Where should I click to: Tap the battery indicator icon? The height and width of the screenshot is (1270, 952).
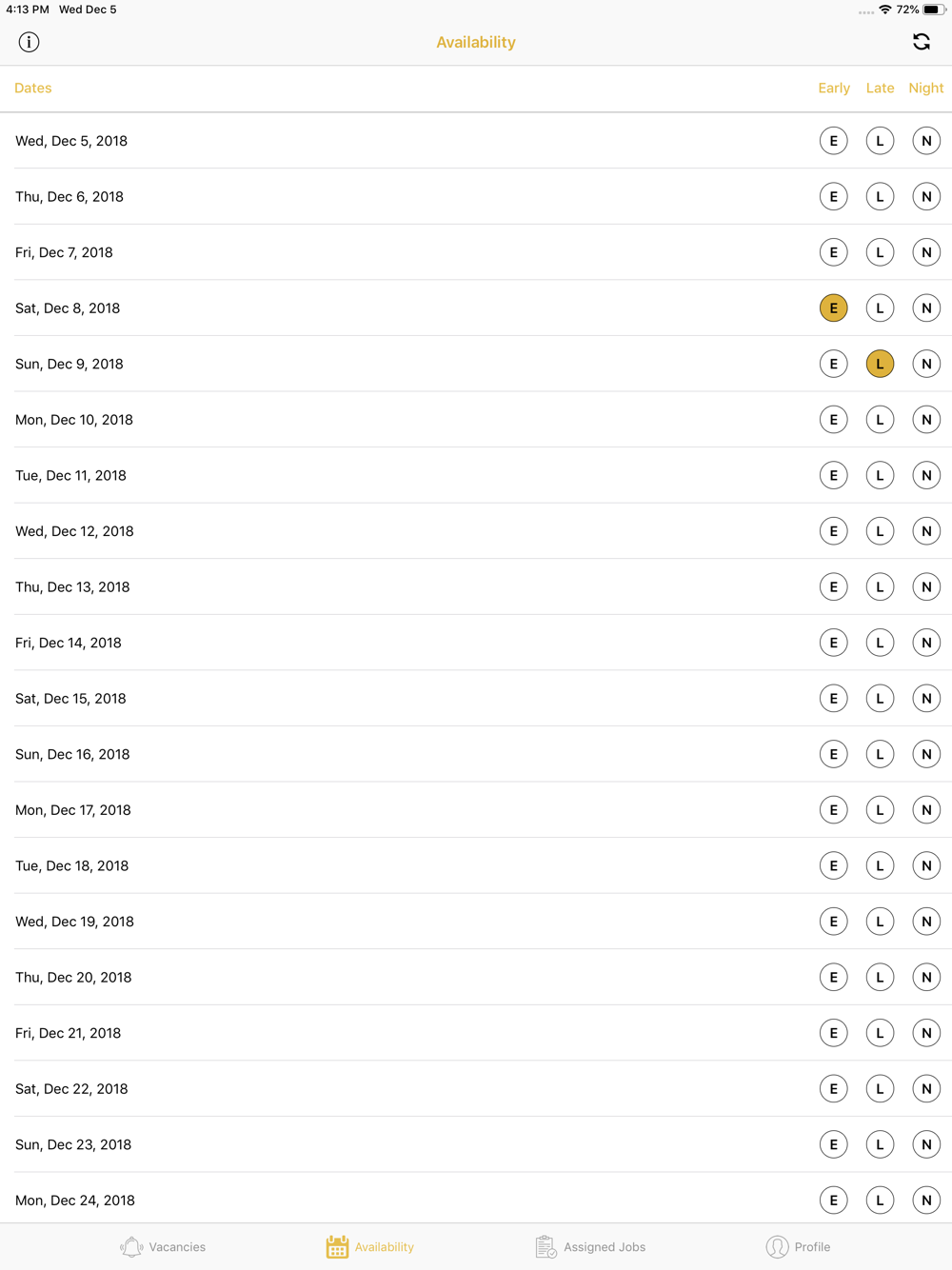(933, 10)
